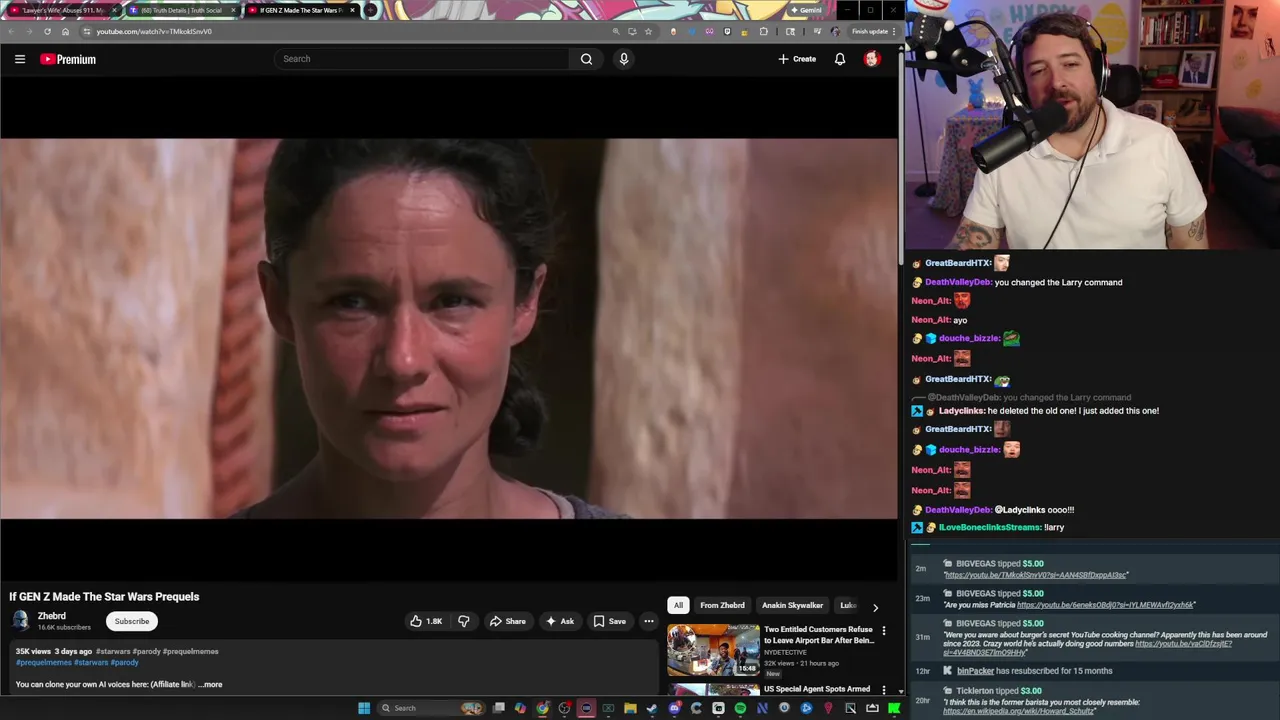Open the YouTube hamburger guide menu
The width and height of the screenshot is (1280, 720).
[20, 59]
